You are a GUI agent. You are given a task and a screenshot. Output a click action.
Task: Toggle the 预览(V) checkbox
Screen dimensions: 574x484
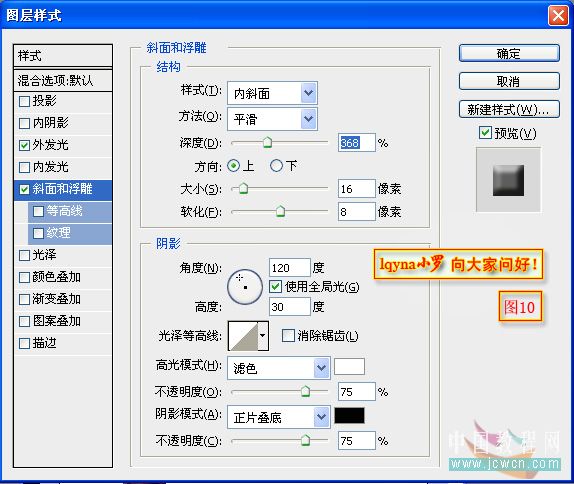(x=485, y=133)
